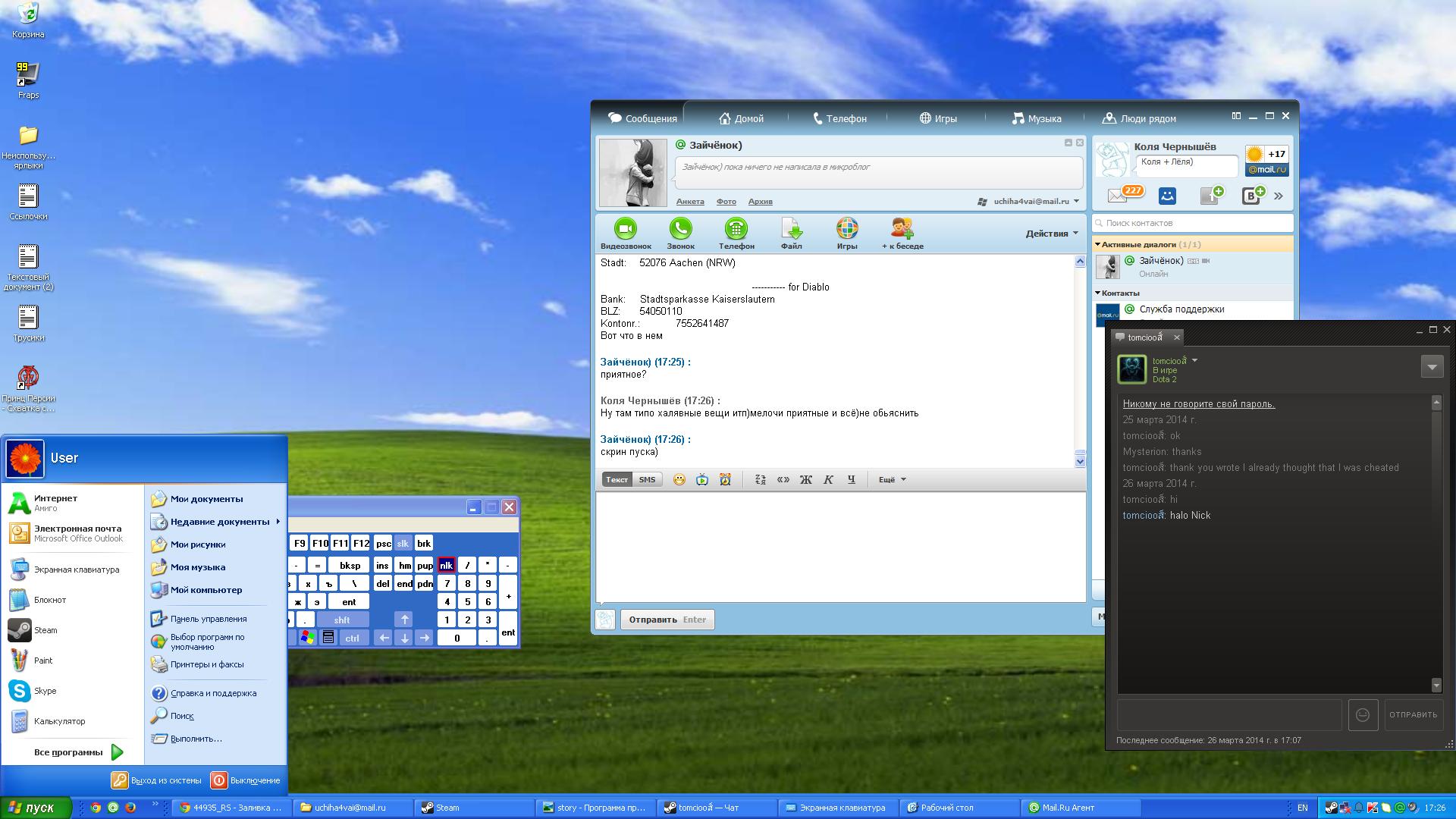The width and height of the screenshot is (1456, 819).
Task: Add person with + к беседе icon
Action: click(x=902, y=229)
